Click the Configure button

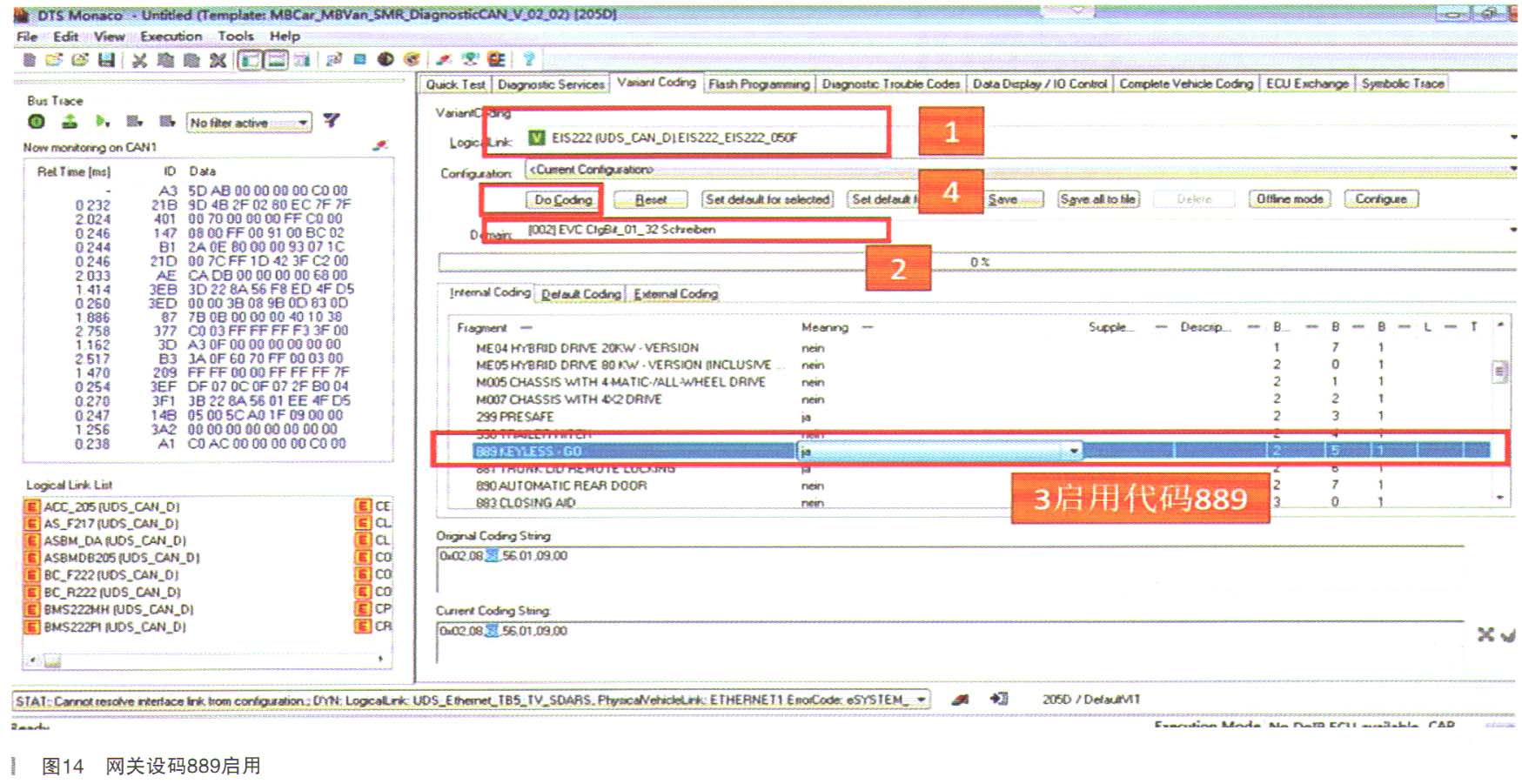point(1381,199)
